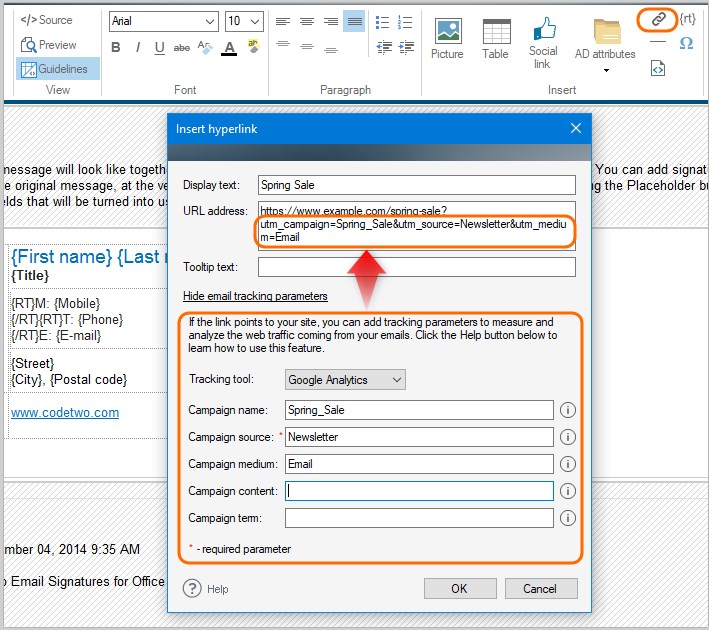The height and width of the screenshot is (630, 709).
Task: Confirm the hyperlink with OK
Action: coord(460,588)
